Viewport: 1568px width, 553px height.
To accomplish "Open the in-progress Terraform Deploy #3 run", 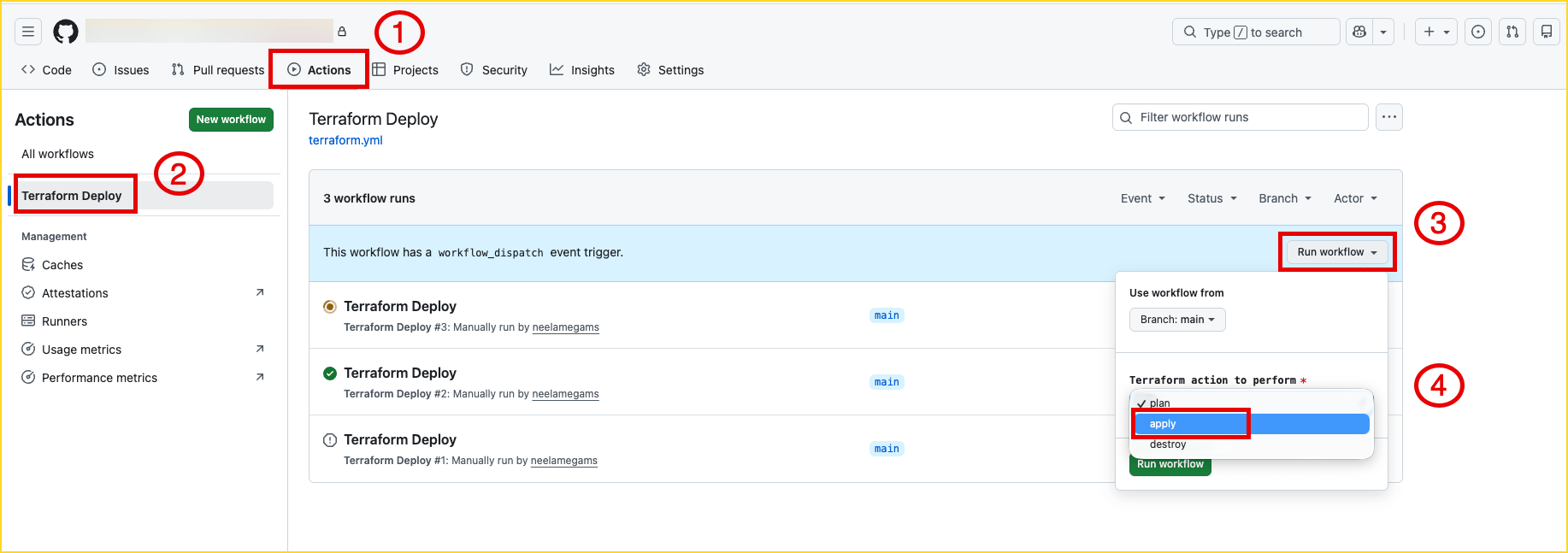I will (x=400, y=306).
